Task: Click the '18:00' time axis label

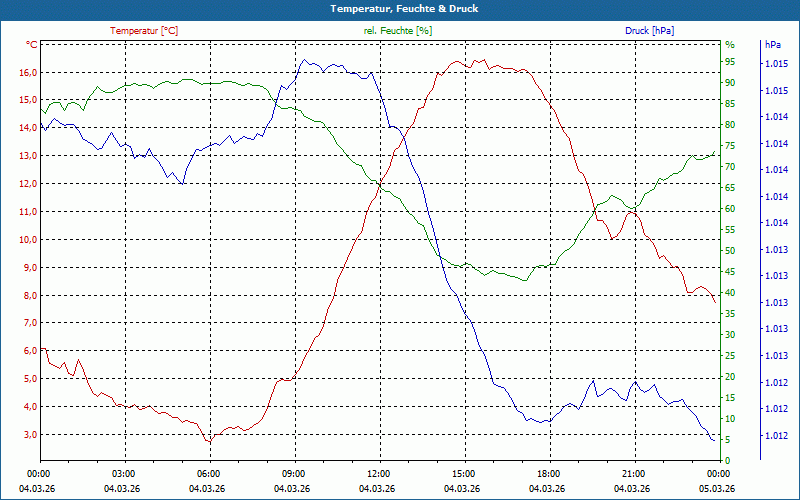Action: point(547,474)
